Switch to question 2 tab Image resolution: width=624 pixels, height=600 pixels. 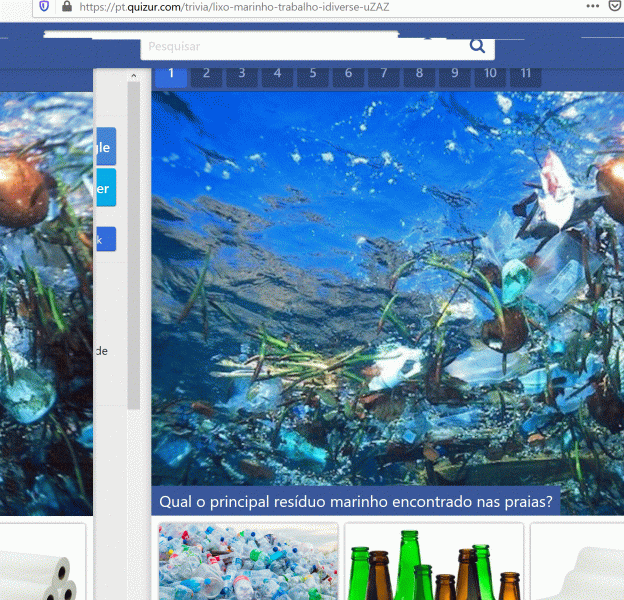pyautogui.click(x=206, y=73)
